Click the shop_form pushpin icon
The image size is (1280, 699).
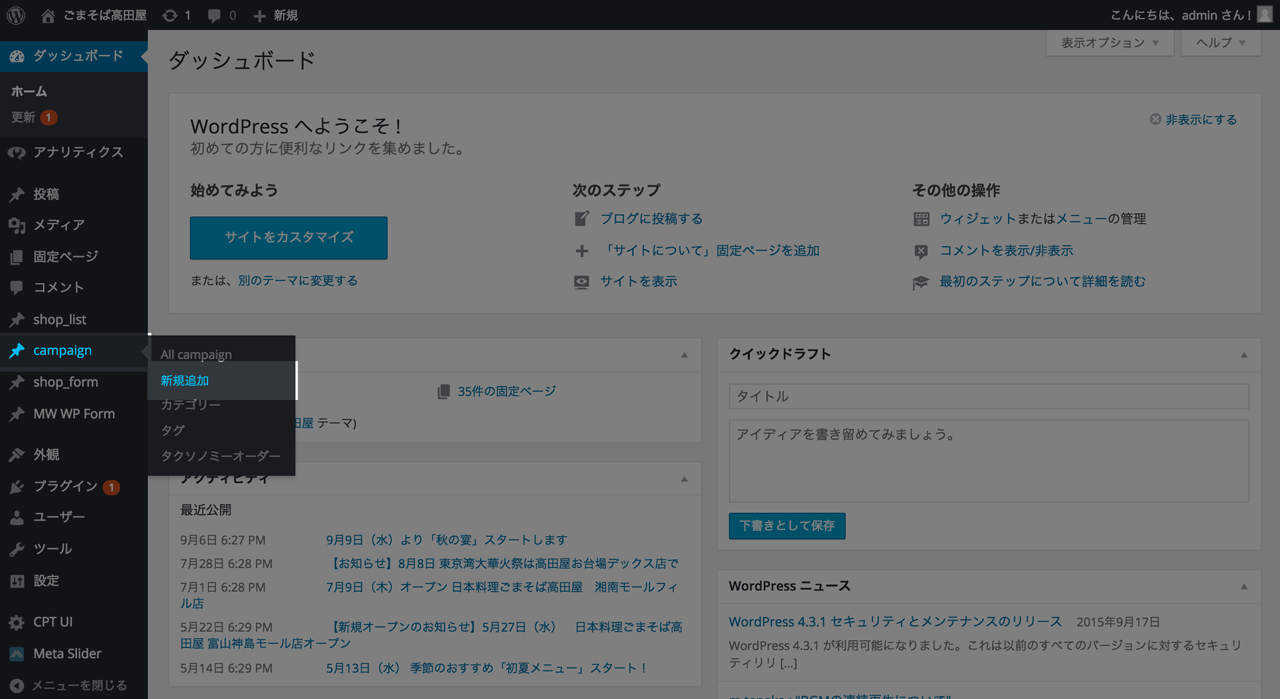16,383
